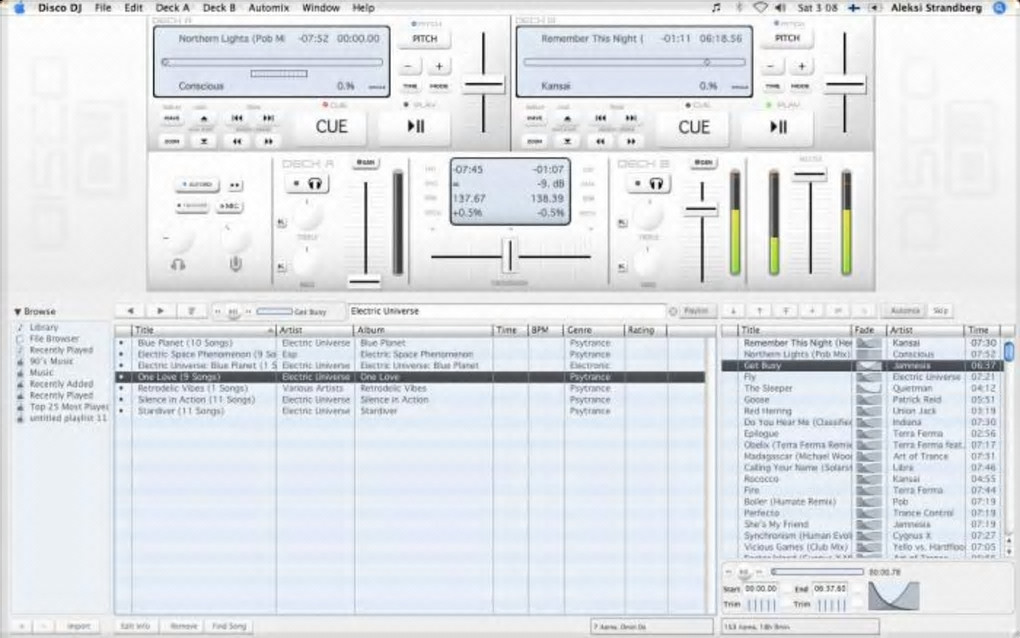Image resolution: width=1020 pixels, height=638 pixels.
Task: Open the Window menu
Action: click(321, 8)
